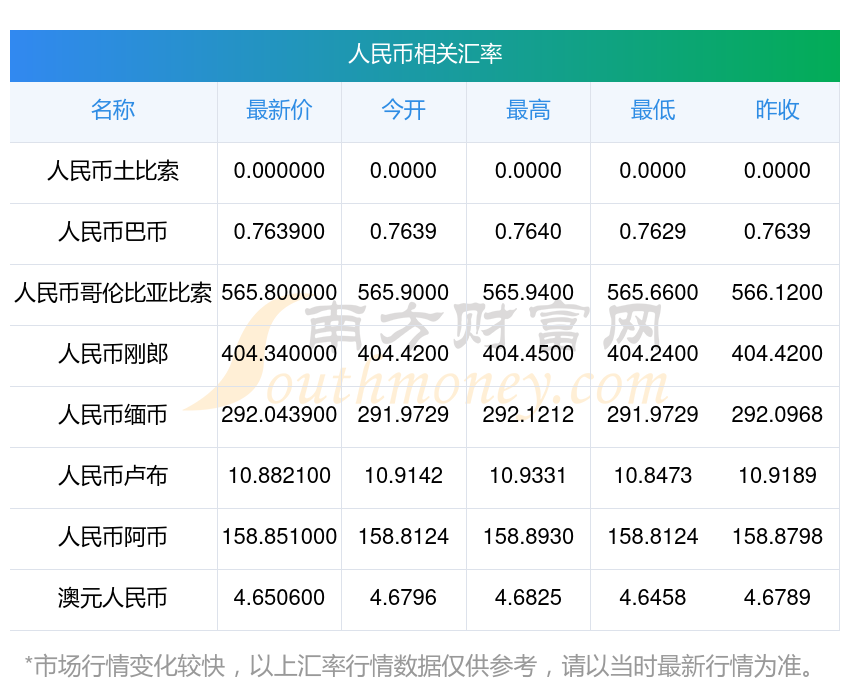Select the 澳元人民币 row name

point(113,598)
